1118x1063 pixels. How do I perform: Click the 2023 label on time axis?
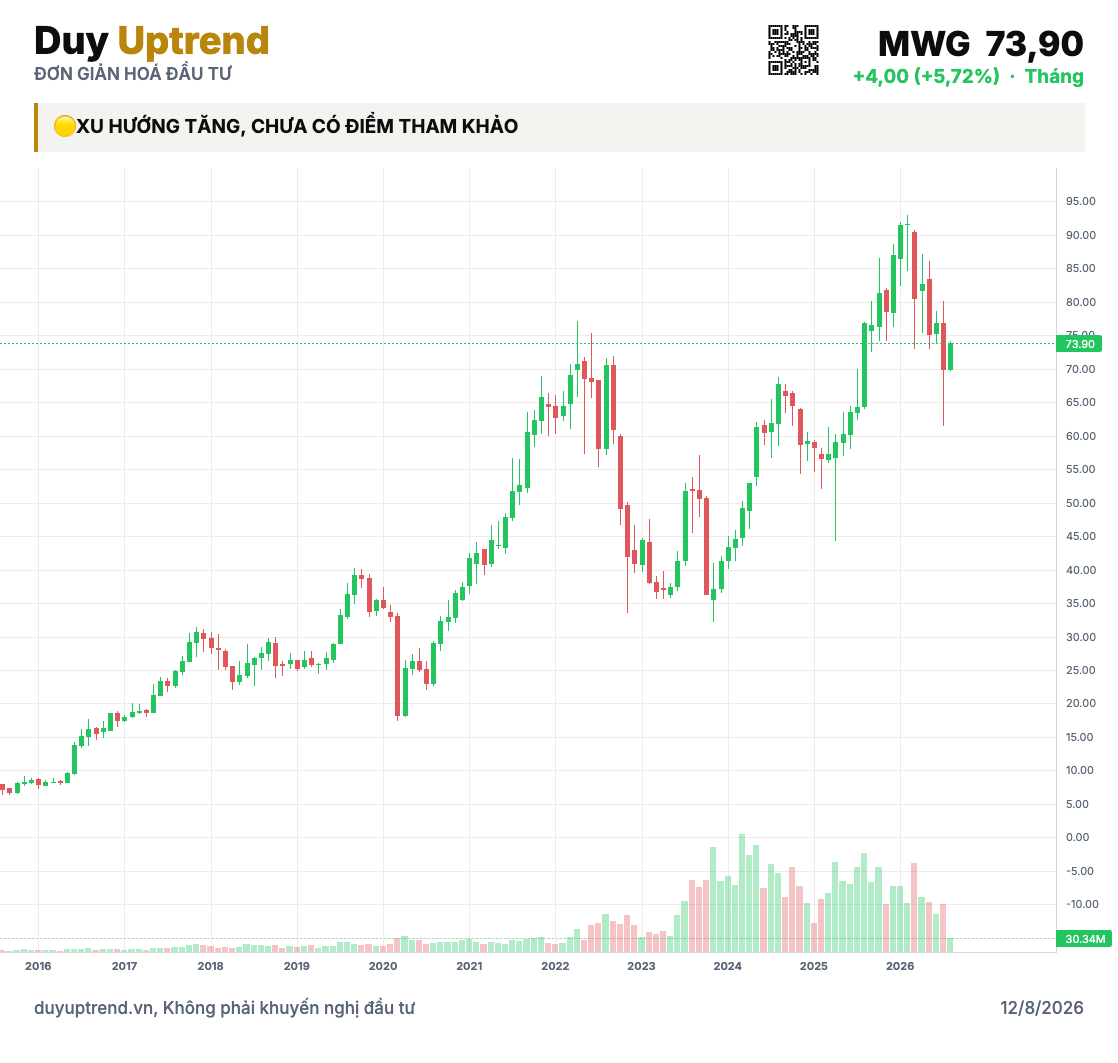coord(641,966)
